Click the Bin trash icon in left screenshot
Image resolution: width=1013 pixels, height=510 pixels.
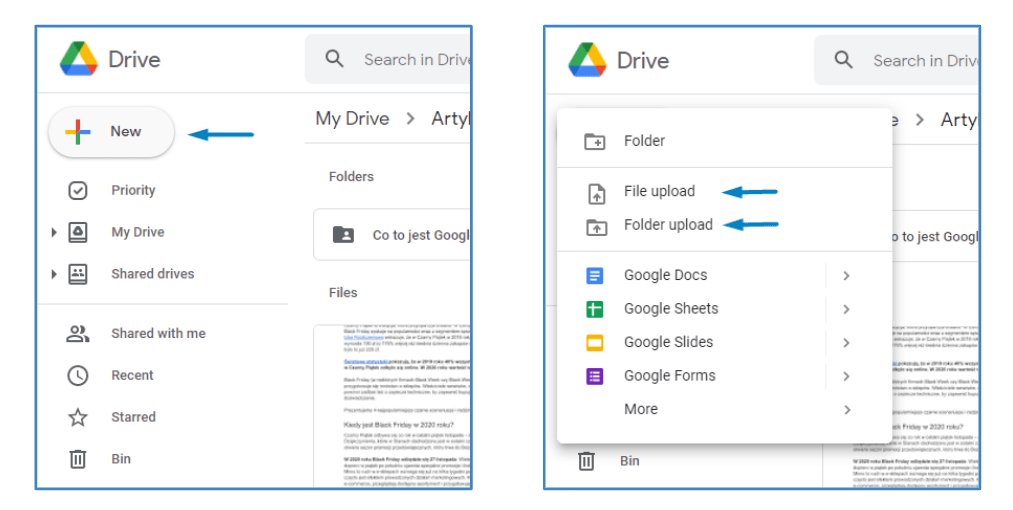click(x=78, y=459)
